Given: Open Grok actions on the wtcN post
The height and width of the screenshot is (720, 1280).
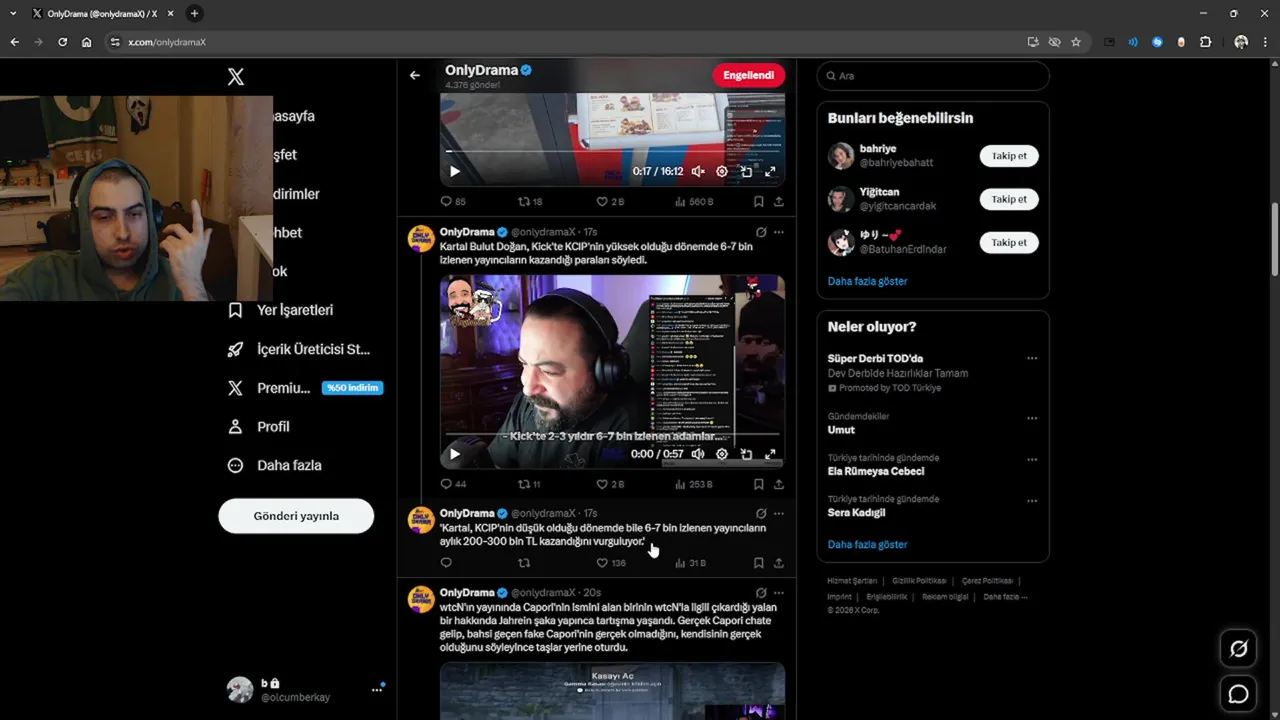Looking at the screenshot, I should pyautogui.click(x=761, y=593).
